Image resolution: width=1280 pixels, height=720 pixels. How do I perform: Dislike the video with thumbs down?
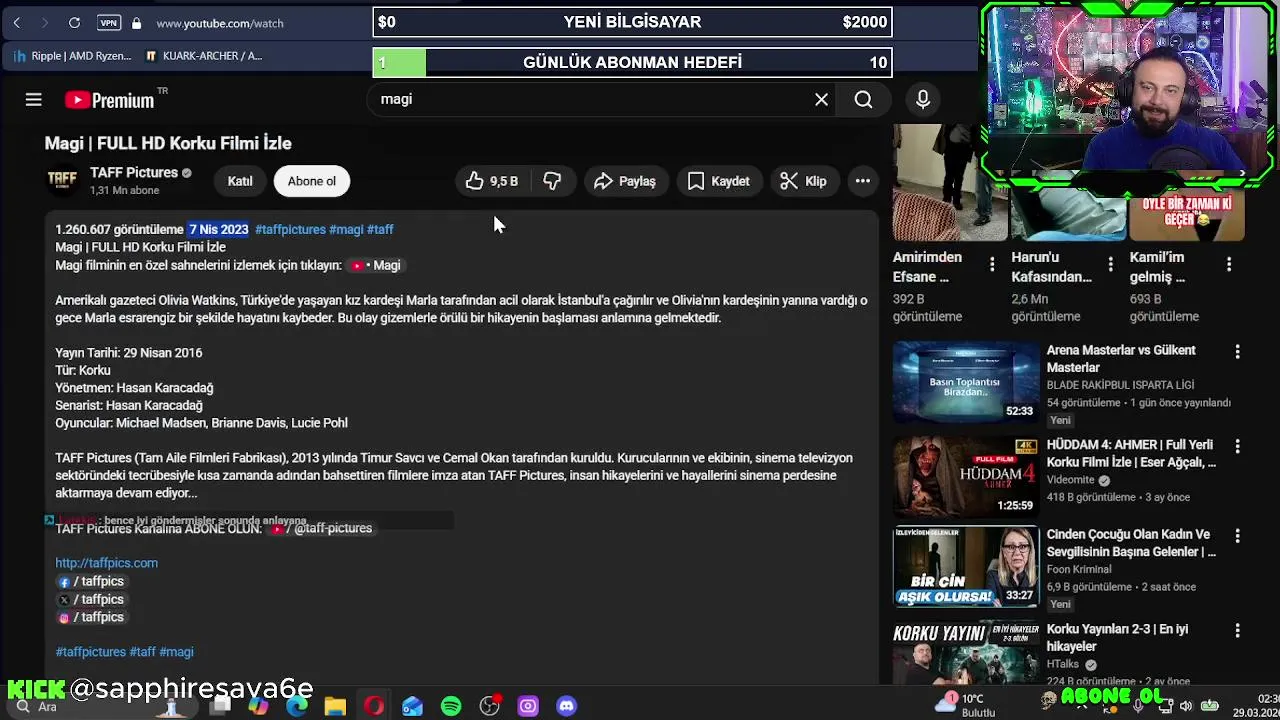click(552, 181)
